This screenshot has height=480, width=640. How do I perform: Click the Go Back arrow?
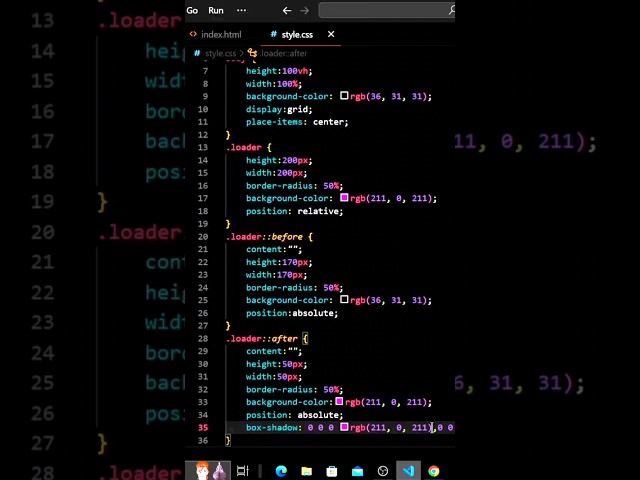point(287,11)
